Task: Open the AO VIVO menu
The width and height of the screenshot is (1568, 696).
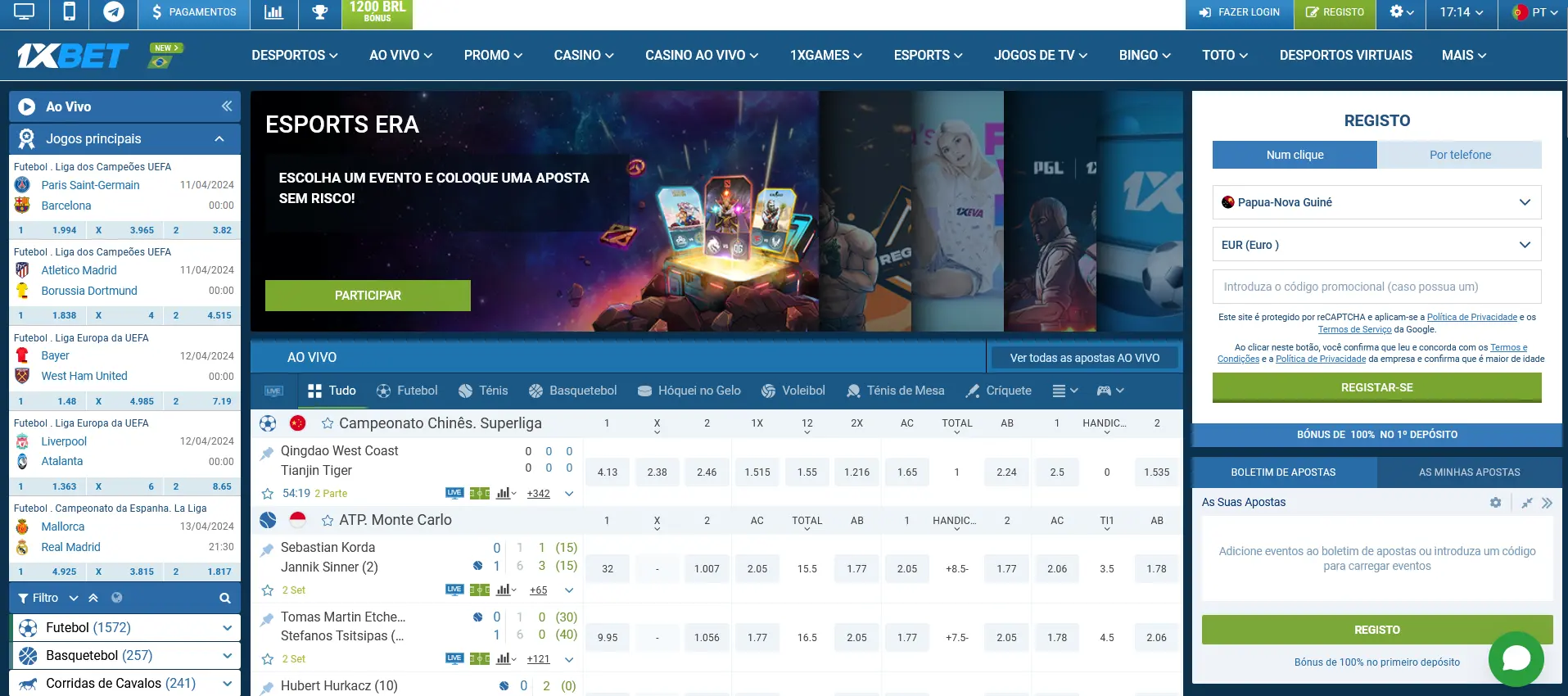Action: pyautogui.click(x=400, y=56)
